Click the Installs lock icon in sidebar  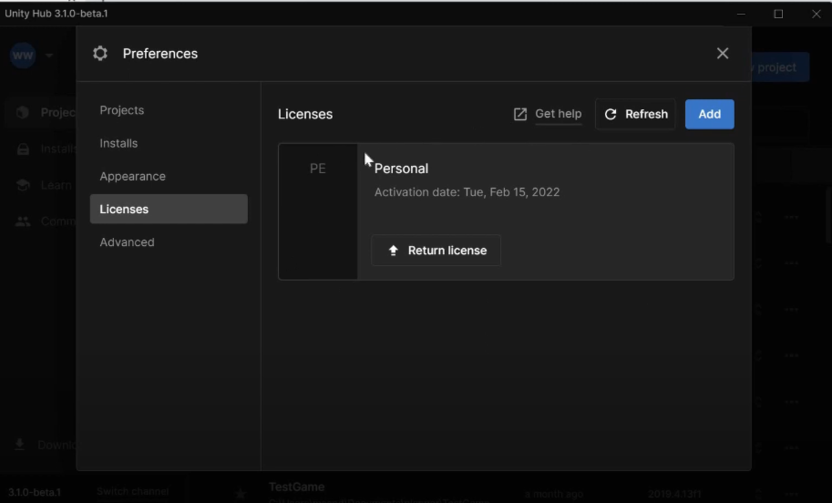(23, 149)
